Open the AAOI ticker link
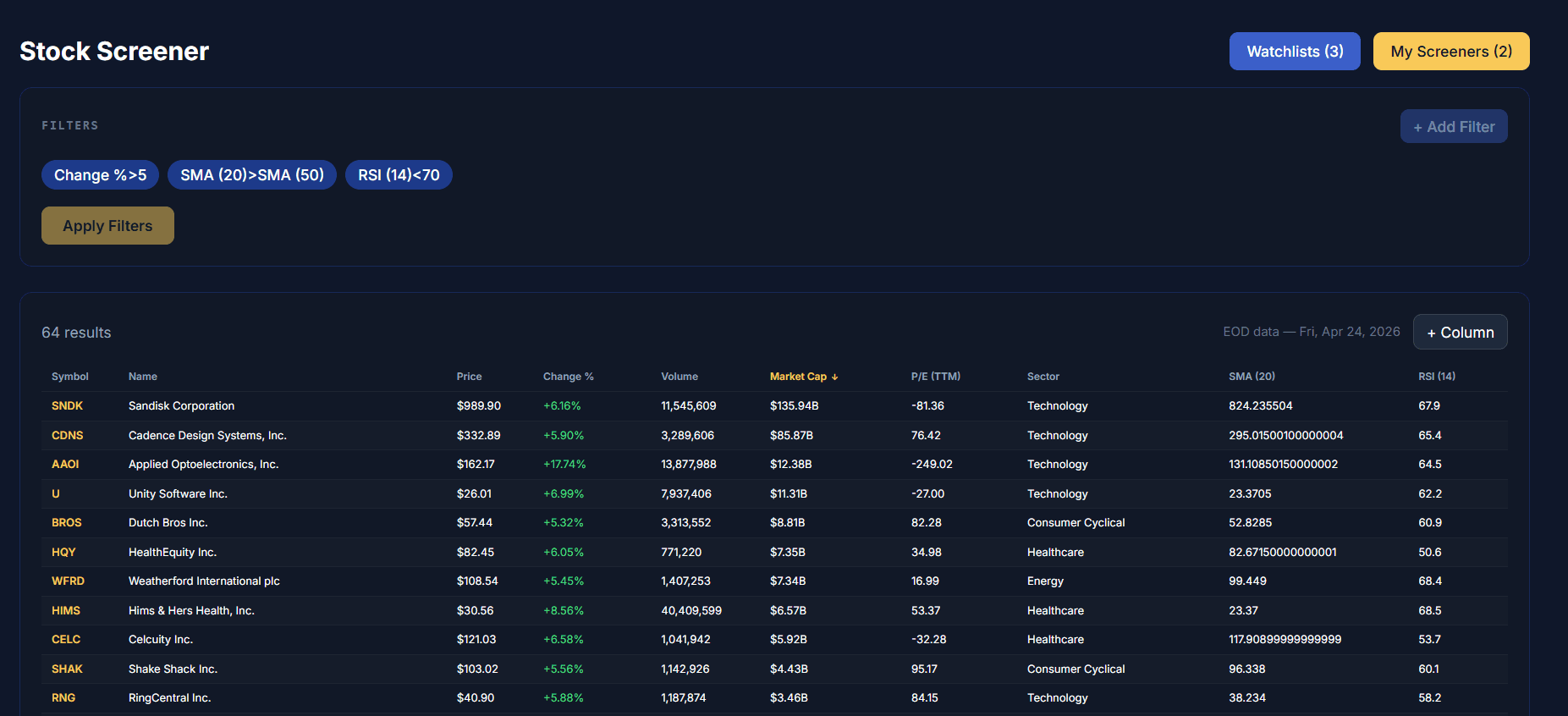Screen dimensions: 1568x716 65,465
